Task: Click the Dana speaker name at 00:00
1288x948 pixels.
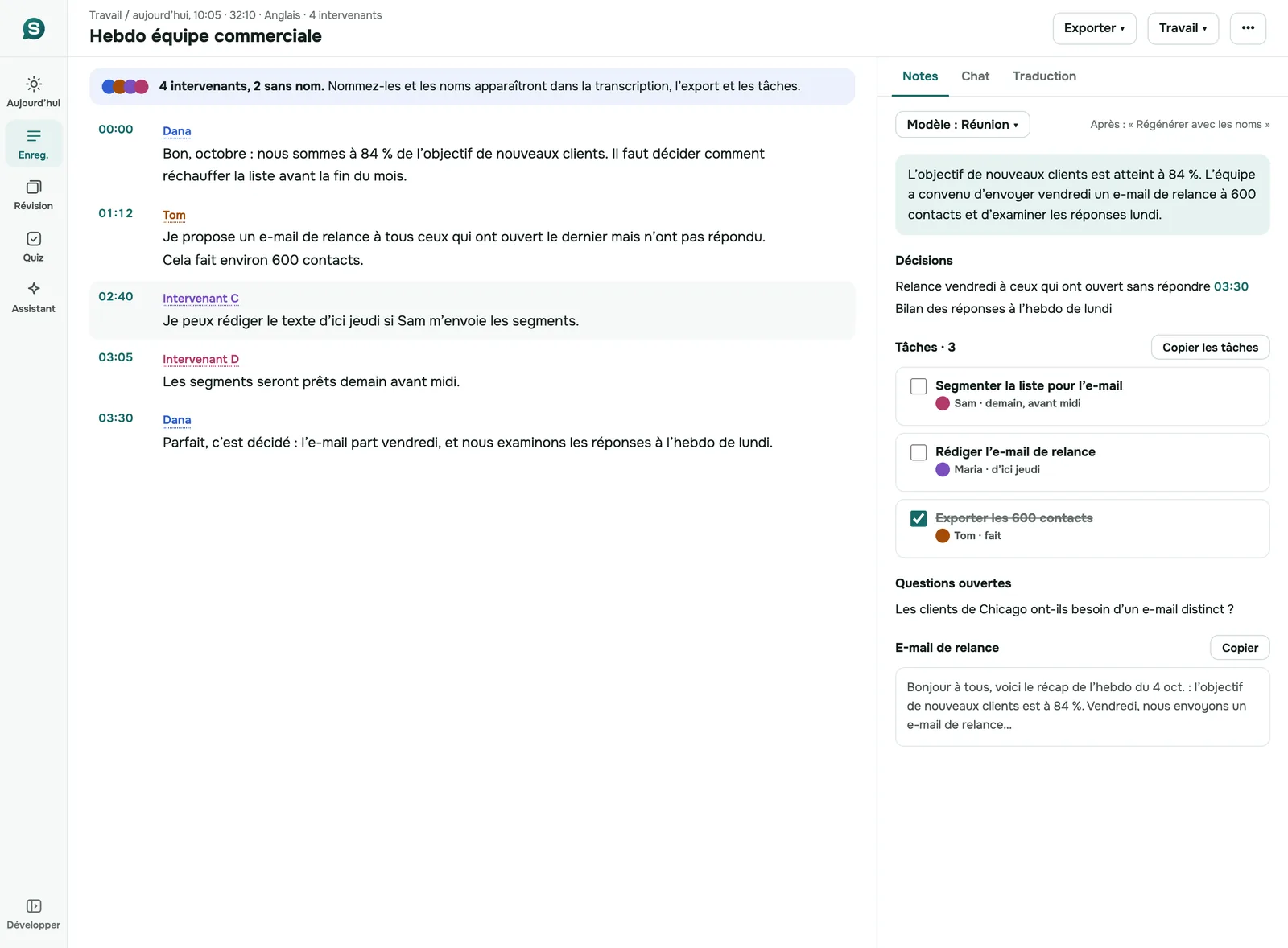Action: 177,131
